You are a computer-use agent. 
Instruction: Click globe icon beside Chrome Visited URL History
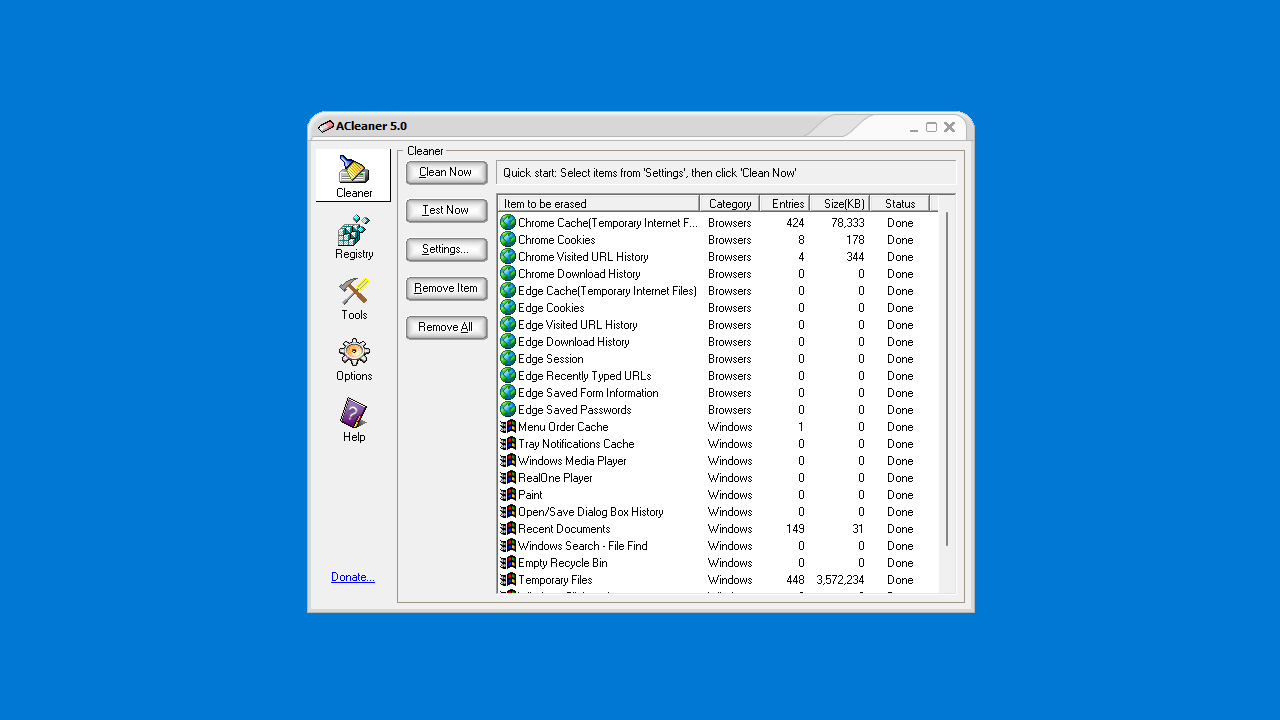[x=508, y=257]
